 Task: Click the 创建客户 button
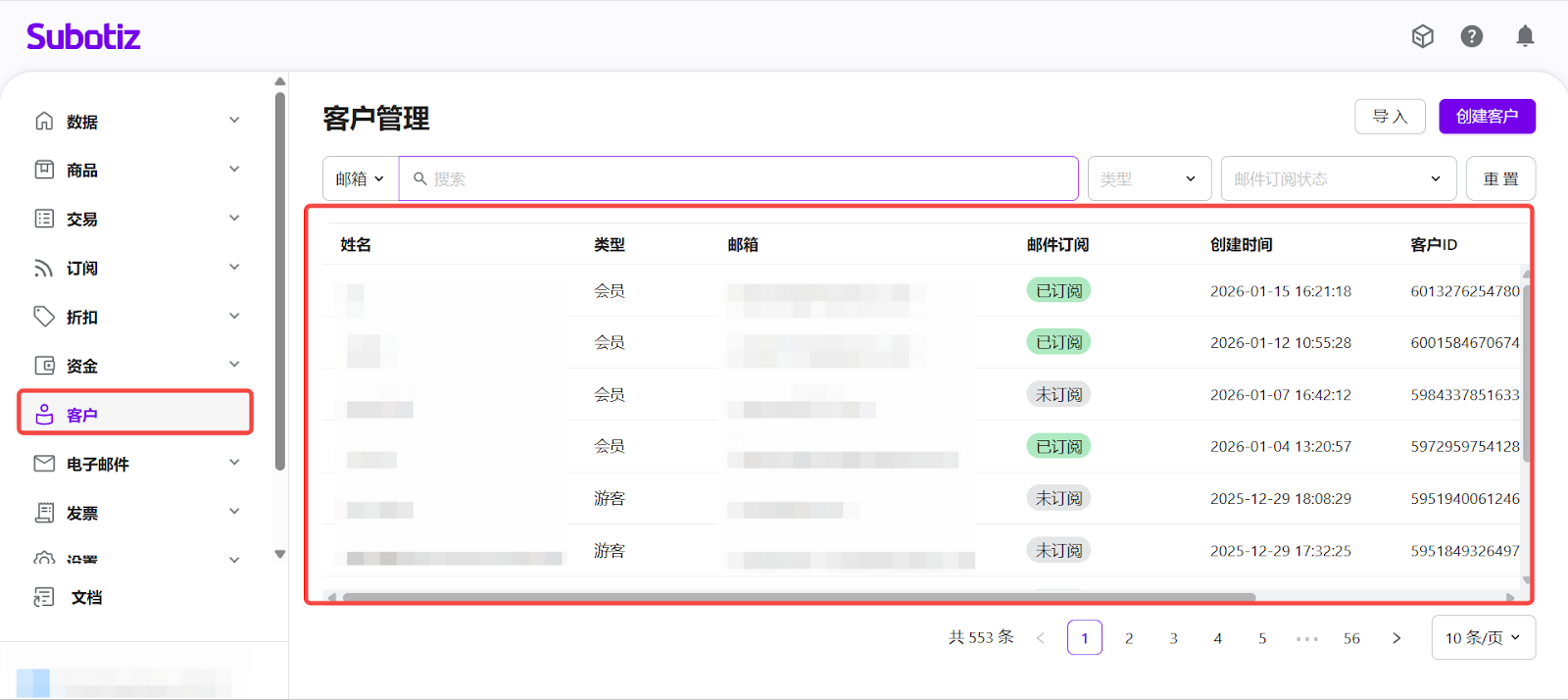tap(1487, 117)
